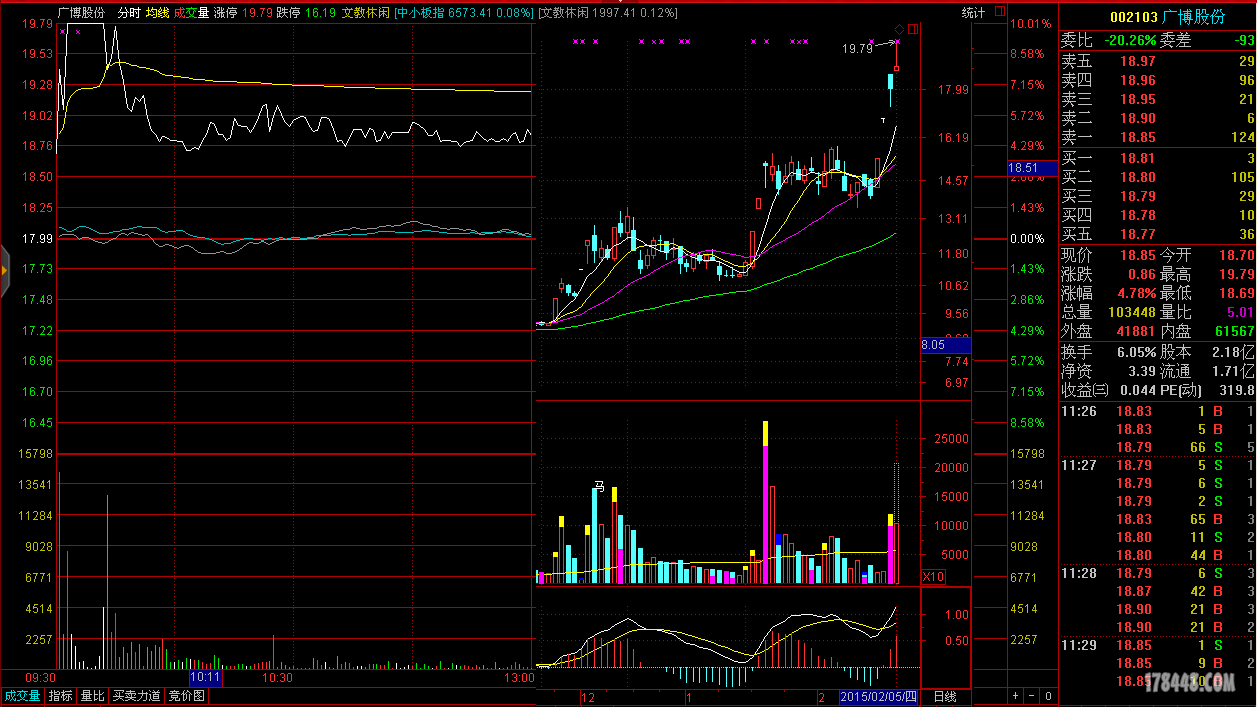Toggle the 均线 average line label
Screen dimensions: 1257x707
157,13
